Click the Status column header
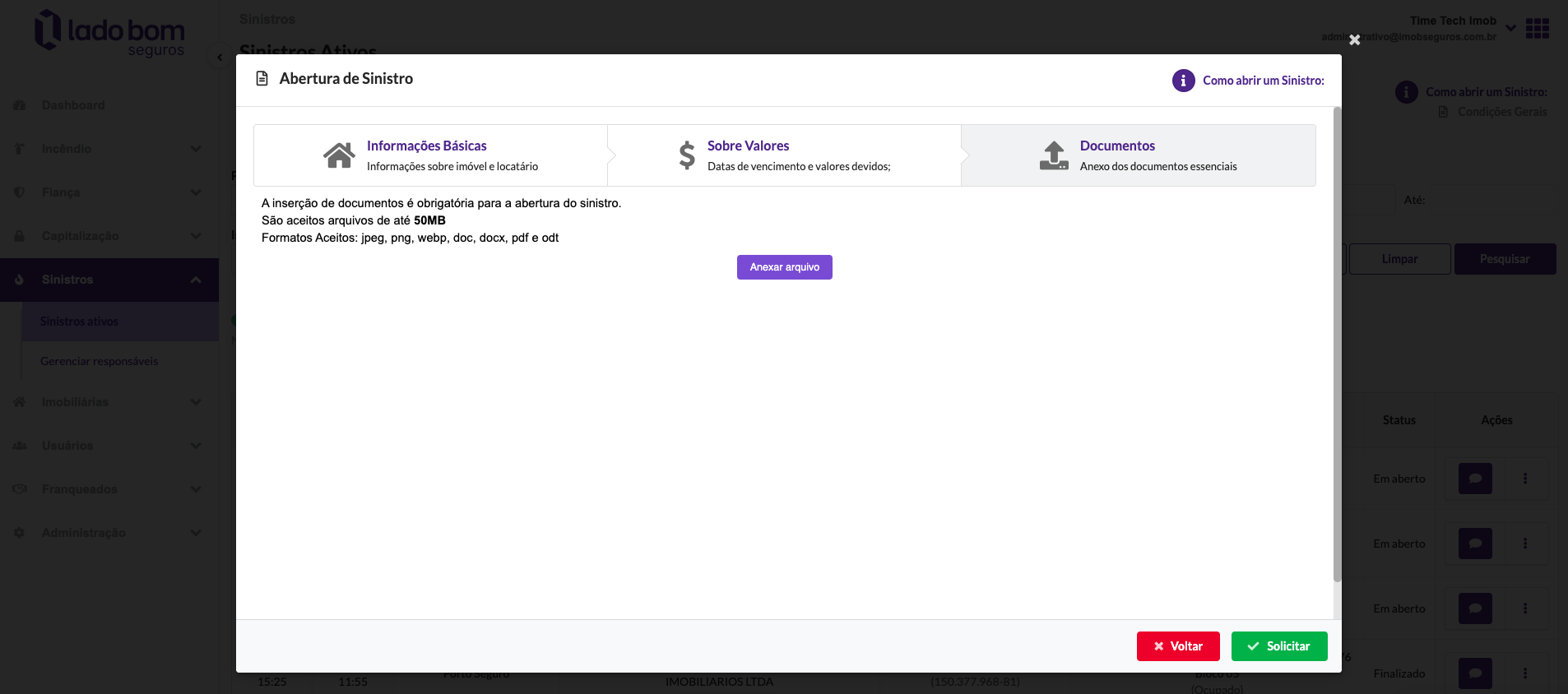The image size is (1568, 694). (1399, 420)
